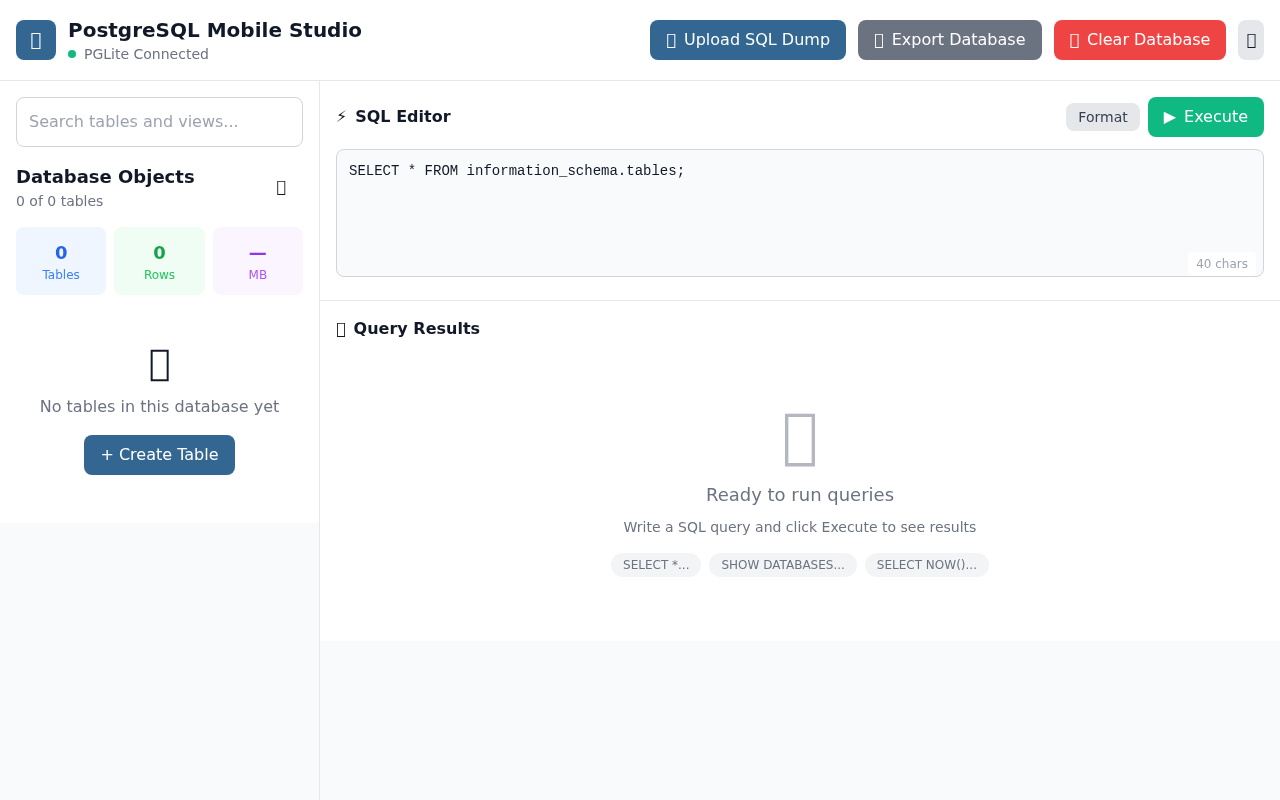Toggle the app theme using the header switch

click(1250, 40)
